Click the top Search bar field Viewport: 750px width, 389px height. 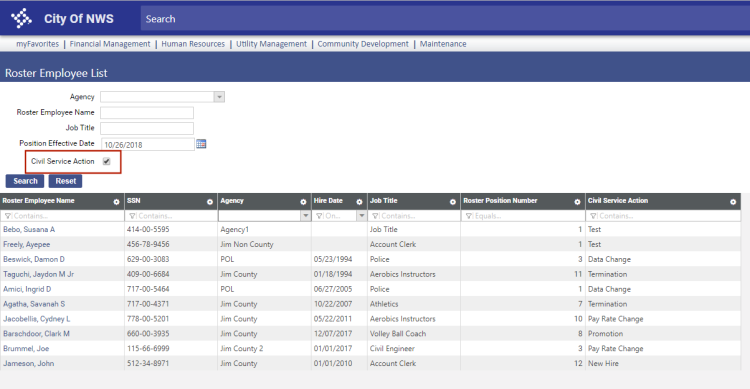(445, 19)
